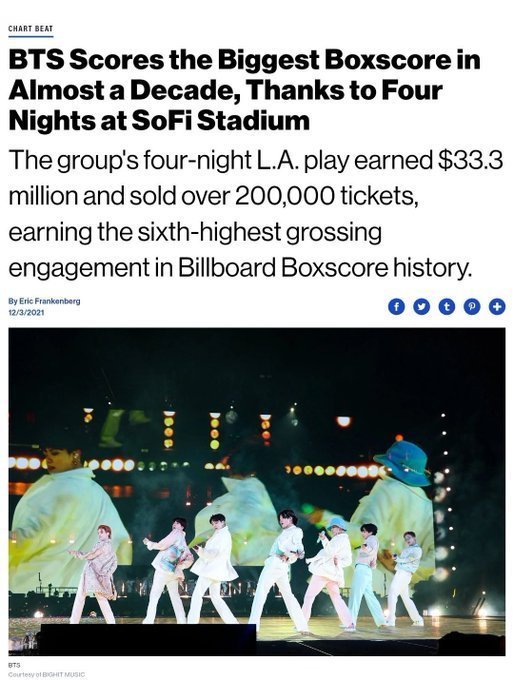Screen dimensions: 514x680
Task: Click the BTS Scores Biggest Boxscore headline
Action: coord(245,90)
